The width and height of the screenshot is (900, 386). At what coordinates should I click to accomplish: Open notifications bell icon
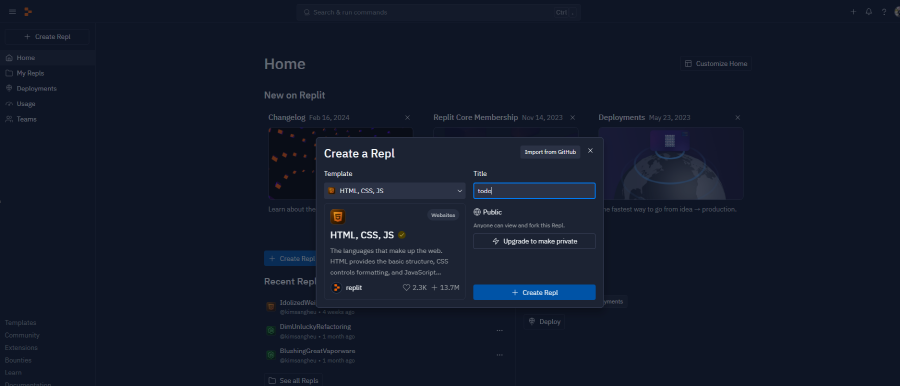[869, 12]
